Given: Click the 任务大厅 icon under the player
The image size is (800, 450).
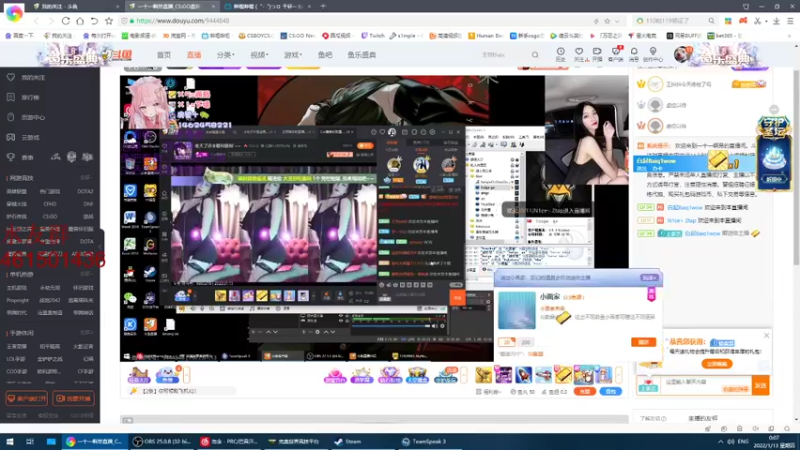Looking at the screenshot, I should (139, 375).
